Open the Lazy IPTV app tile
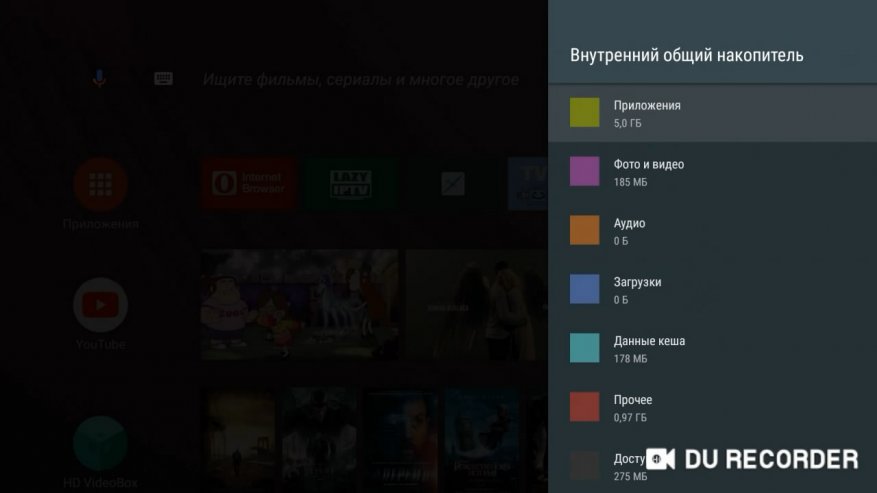Image resolution: width=877 pixels, height=493 pixels. [x=351, y=184]
